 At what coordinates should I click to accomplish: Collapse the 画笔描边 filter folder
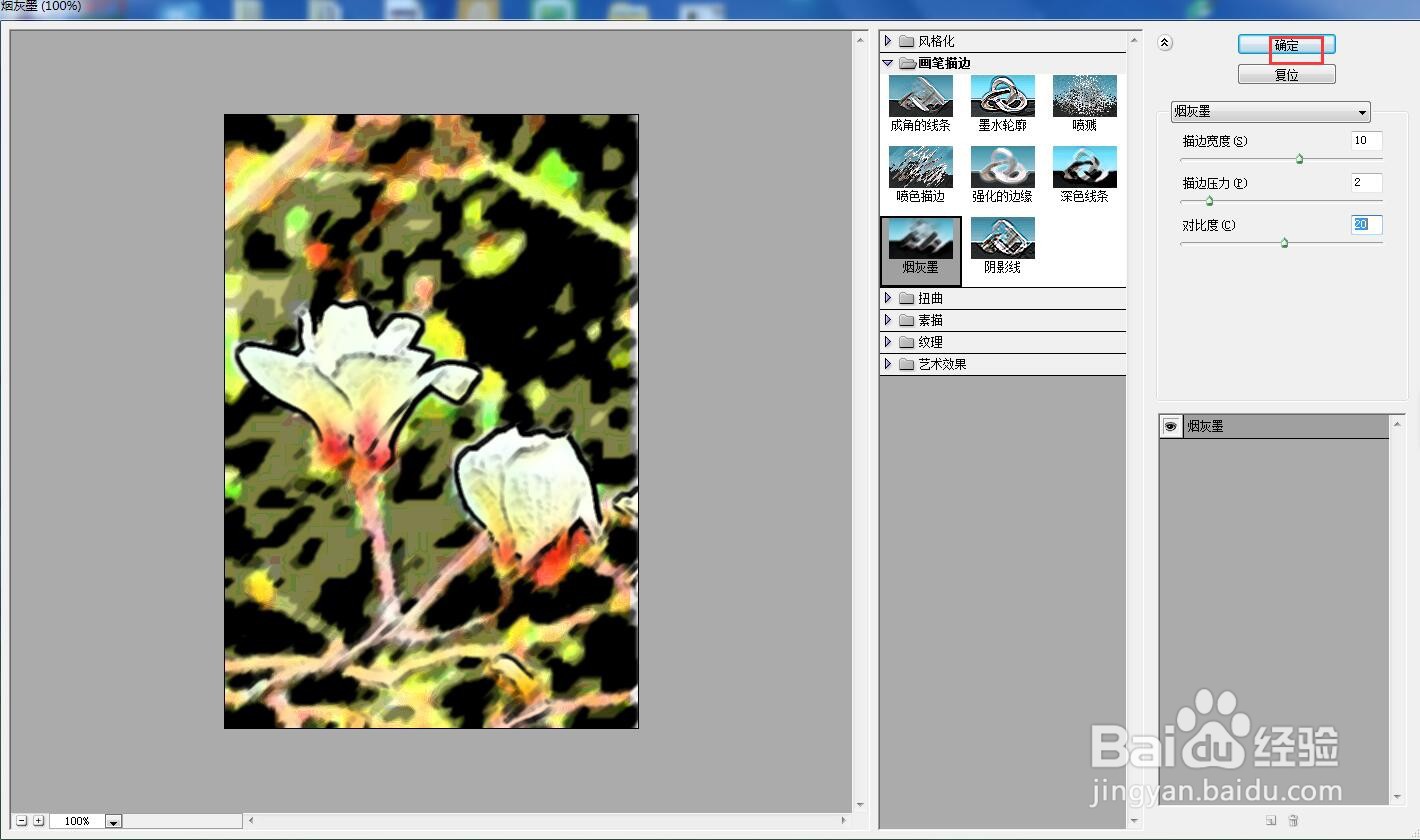888,63
